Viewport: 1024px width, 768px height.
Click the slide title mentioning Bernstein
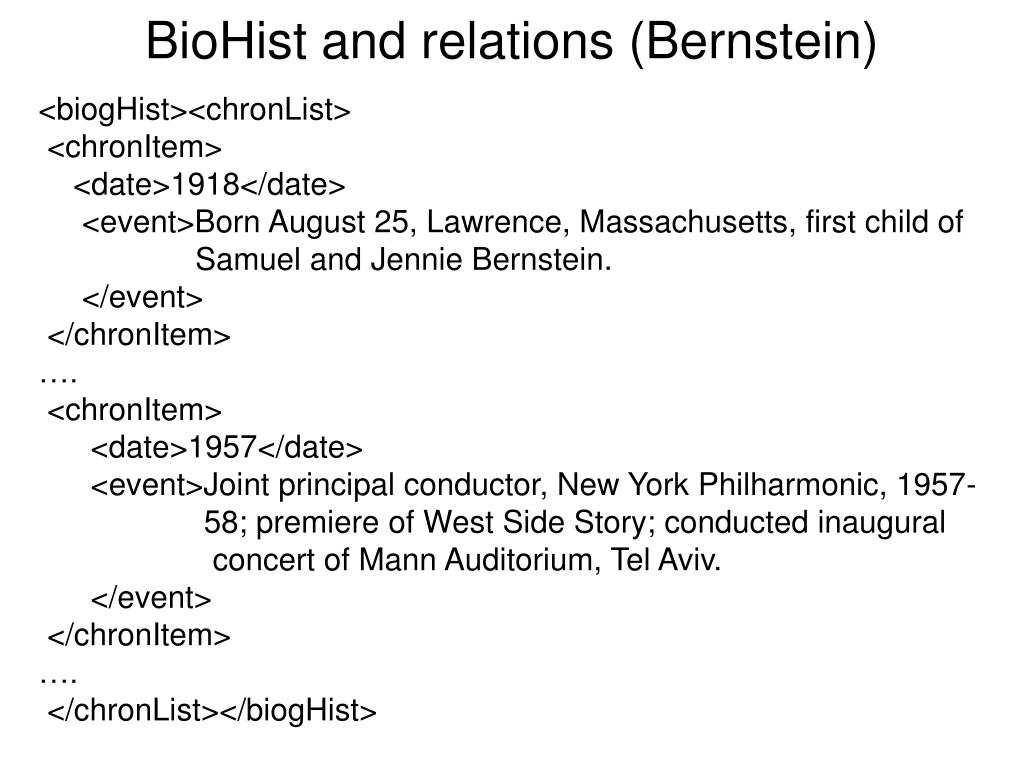click(x=511, y=43)
